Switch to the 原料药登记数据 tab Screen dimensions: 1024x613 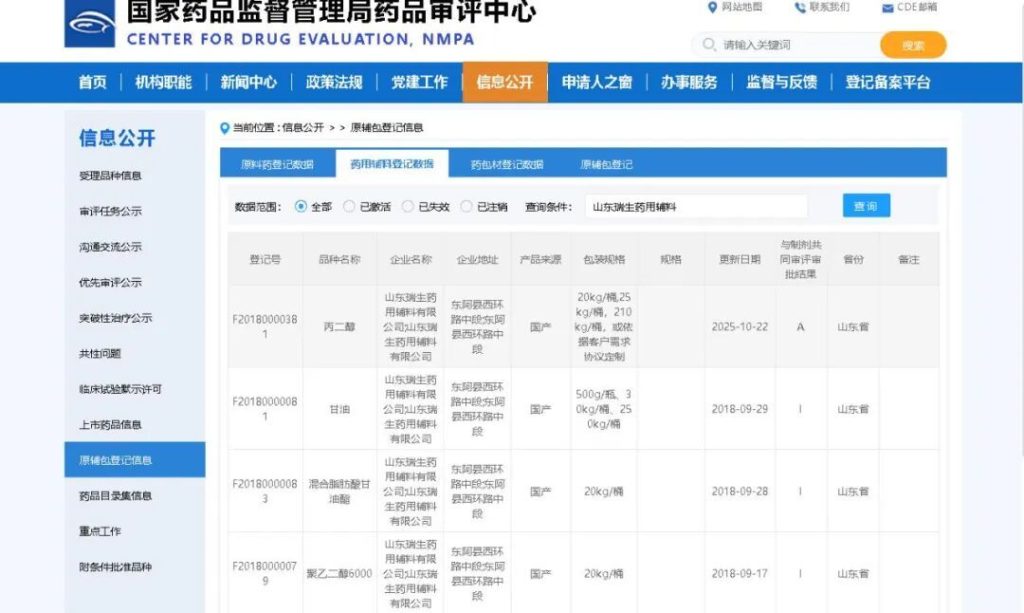click(277, 164)
